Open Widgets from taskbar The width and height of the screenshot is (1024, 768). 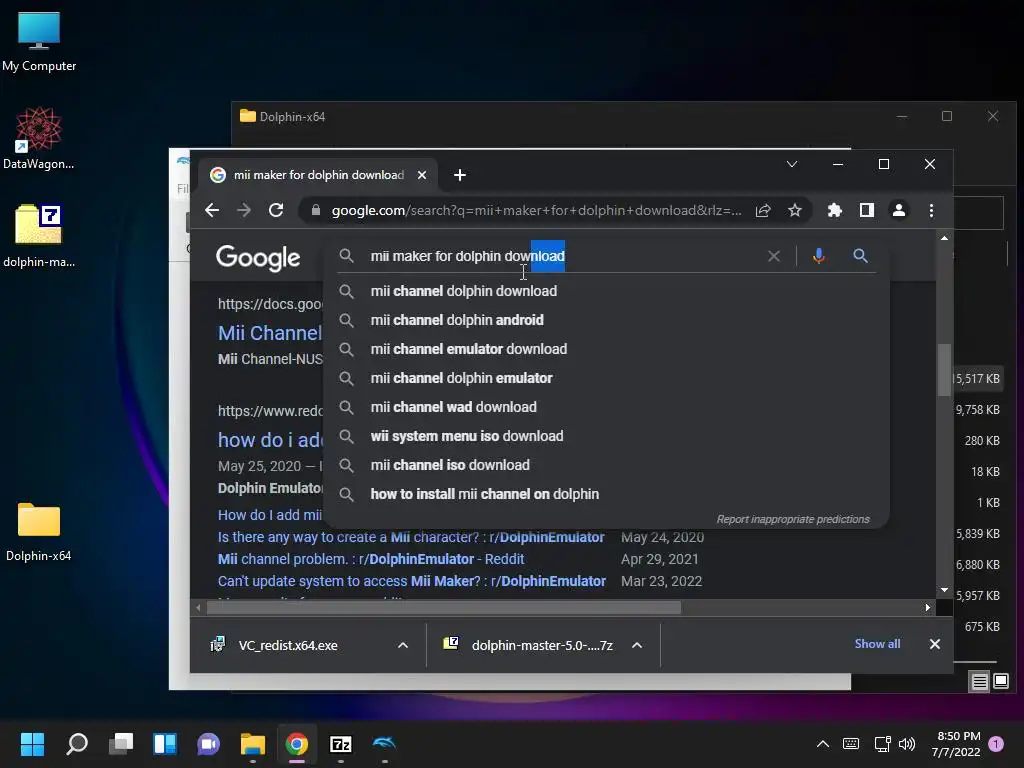tap(165, 744)
